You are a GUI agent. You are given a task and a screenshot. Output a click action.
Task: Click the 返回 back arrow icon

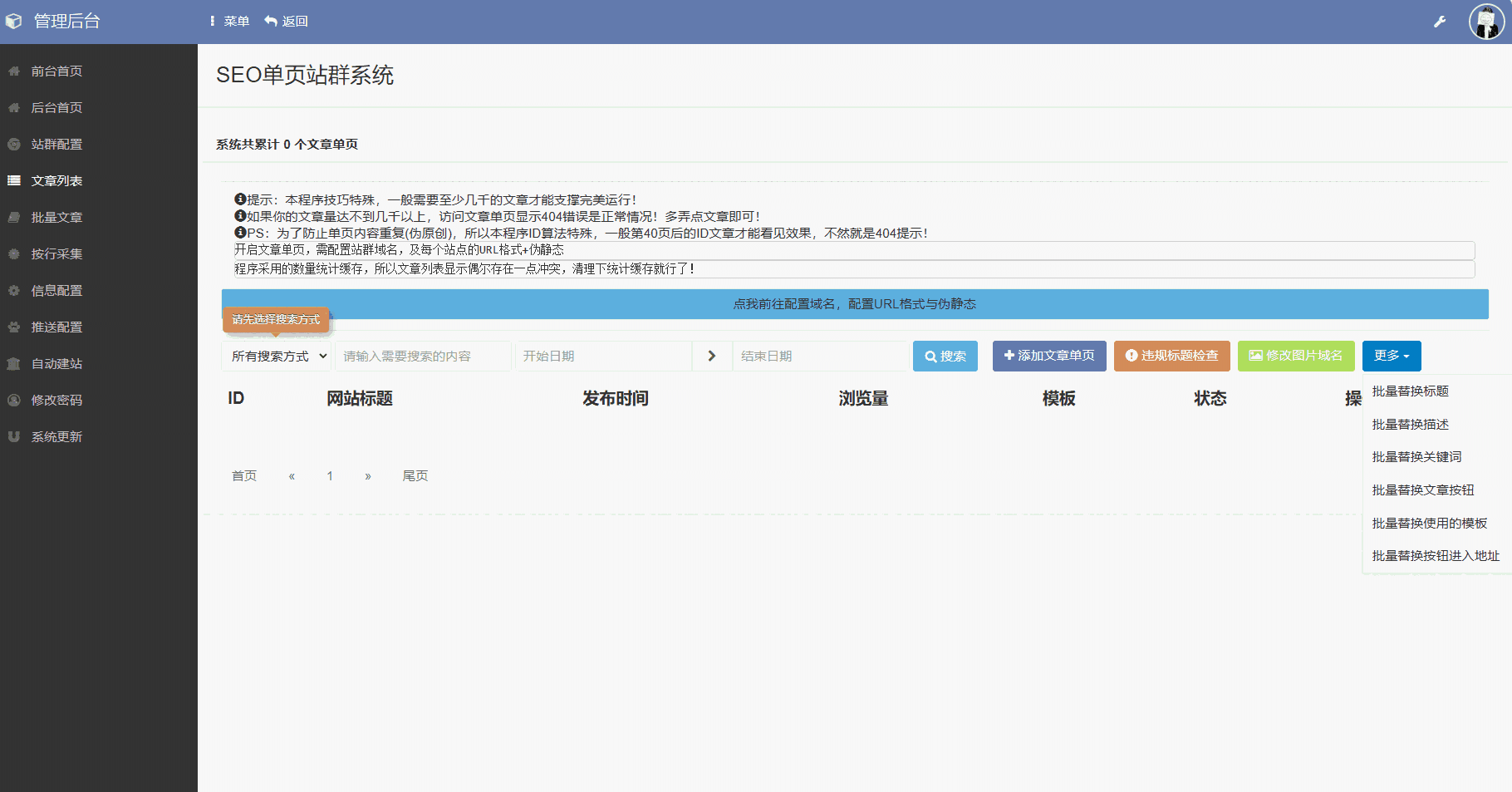tap(271, 21)
